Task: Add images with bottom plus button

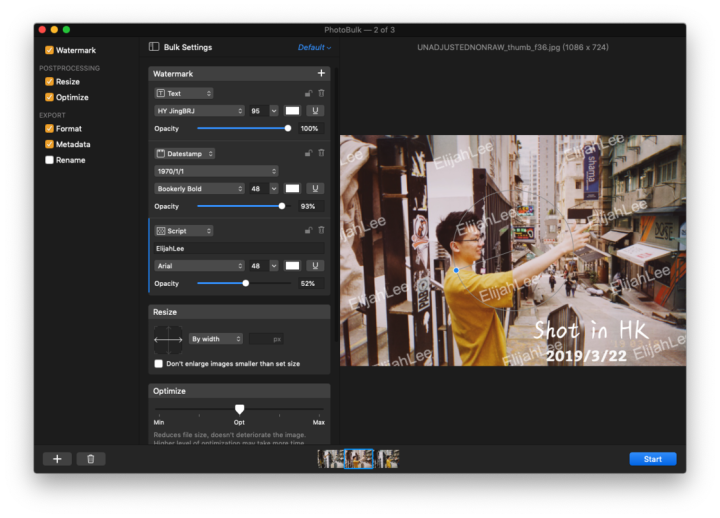Action: pyautogui.click(x=57, y=459)
